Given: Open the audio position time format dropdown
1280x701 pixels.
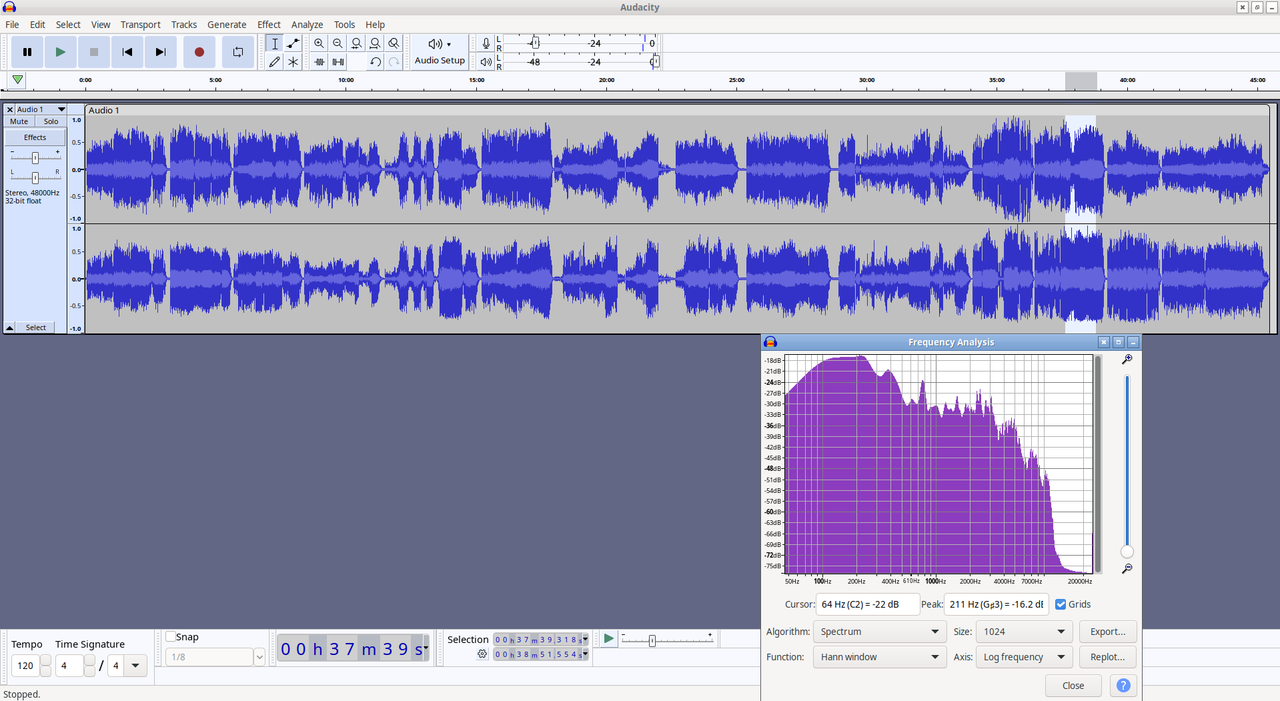Looking at the screenshot, I should click(x=426, y=648).
